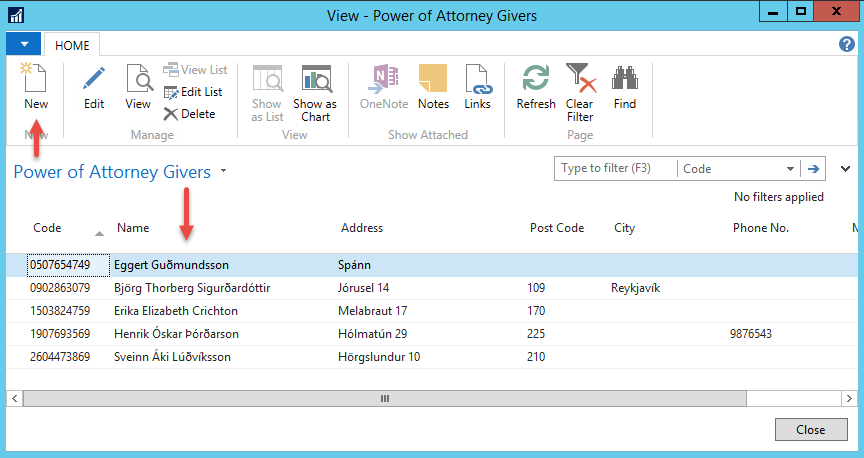Refresh the page list
Screen dimensions: 864x458
(x=536, y=79)
